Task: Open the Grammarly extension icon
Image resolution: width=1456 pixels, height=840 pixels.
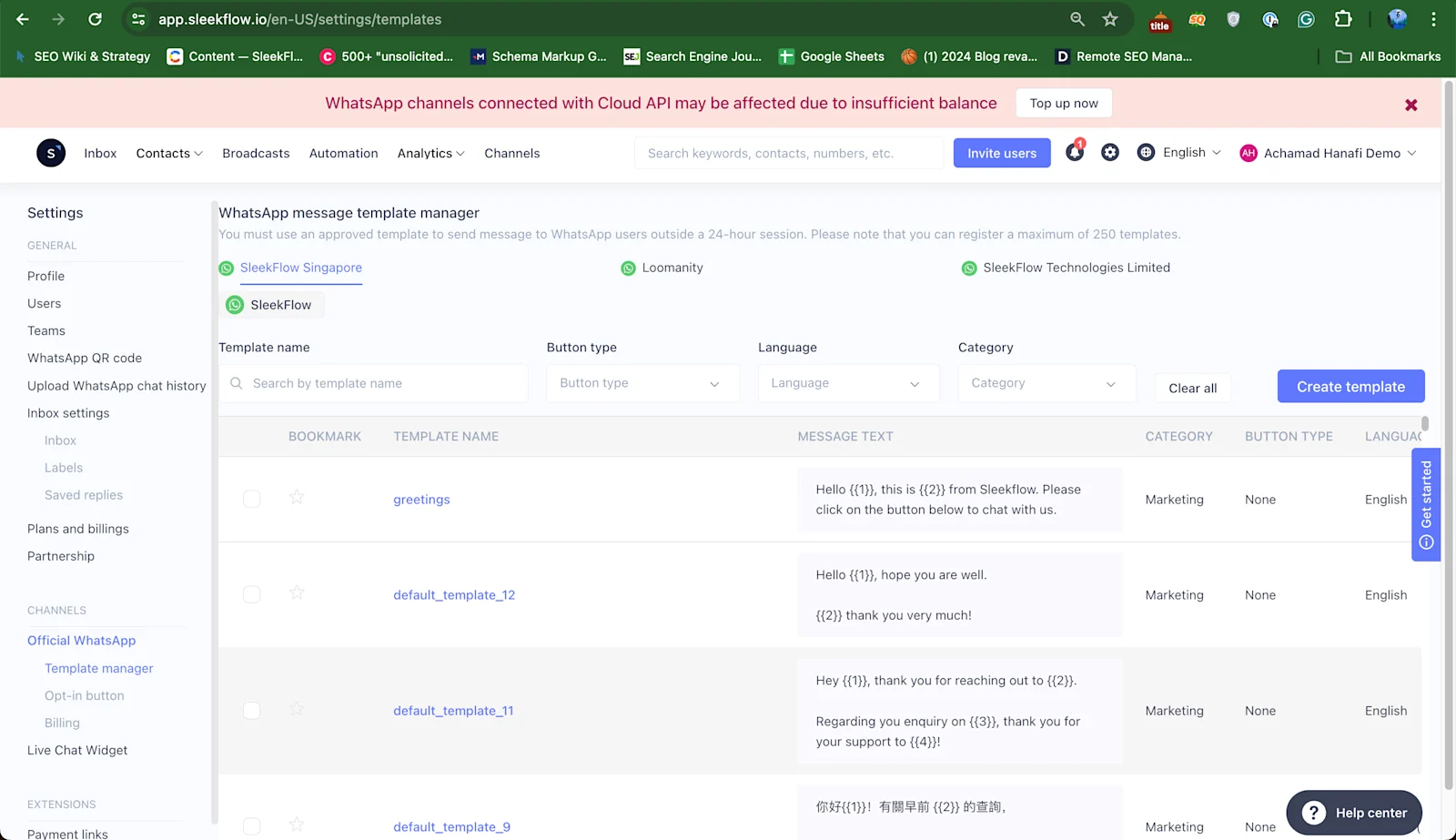Action: pos(1306,19)
